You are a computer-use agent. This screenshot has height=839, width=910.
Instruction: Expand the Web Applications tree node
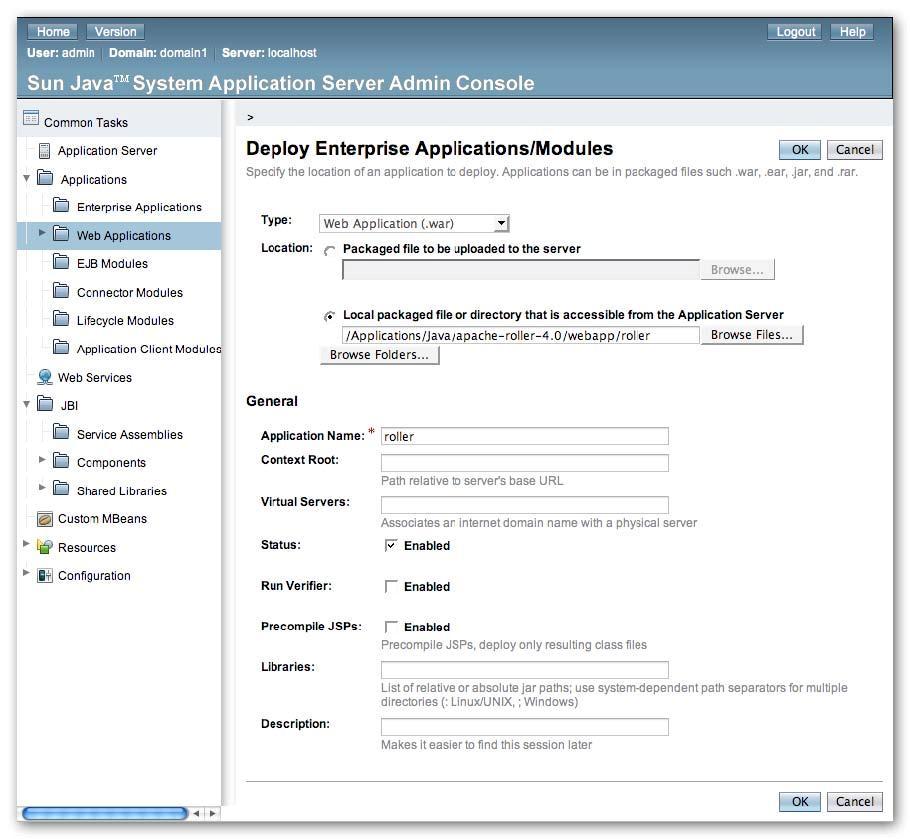click(x=42, y=233)
